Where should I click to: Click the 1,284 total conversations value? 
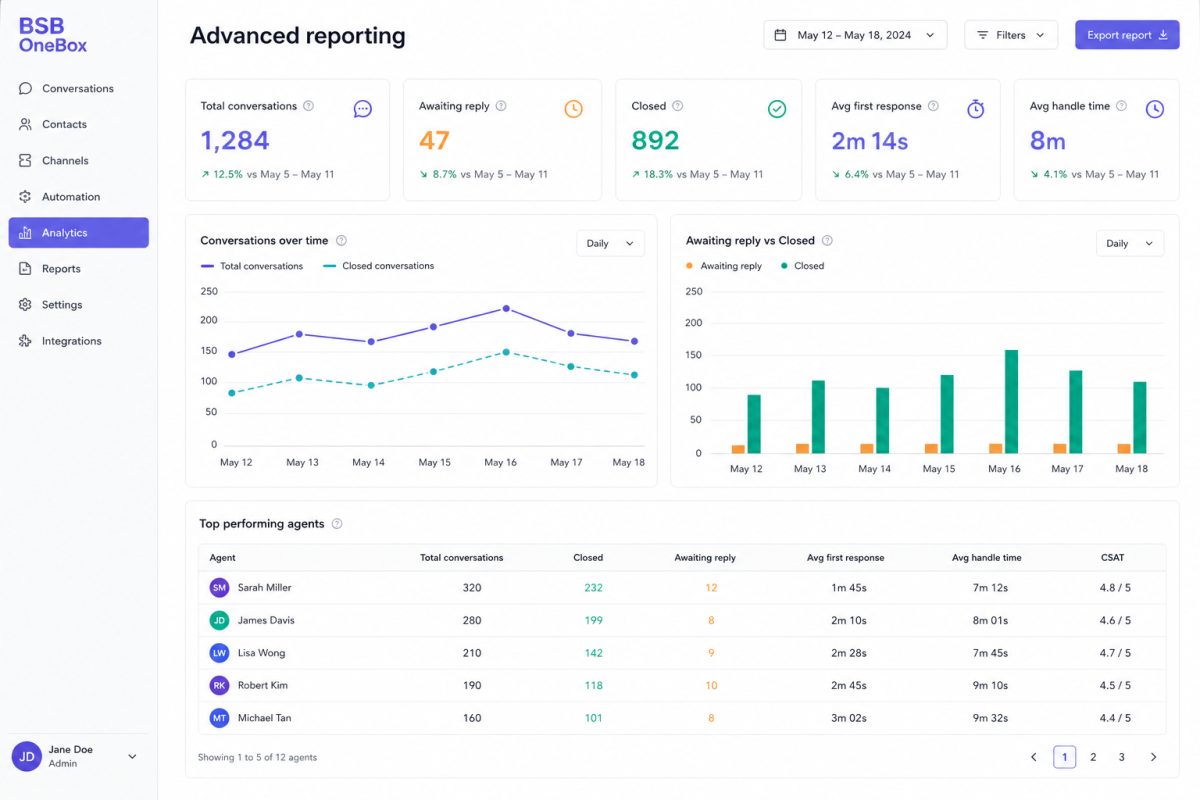pos(235,141)
